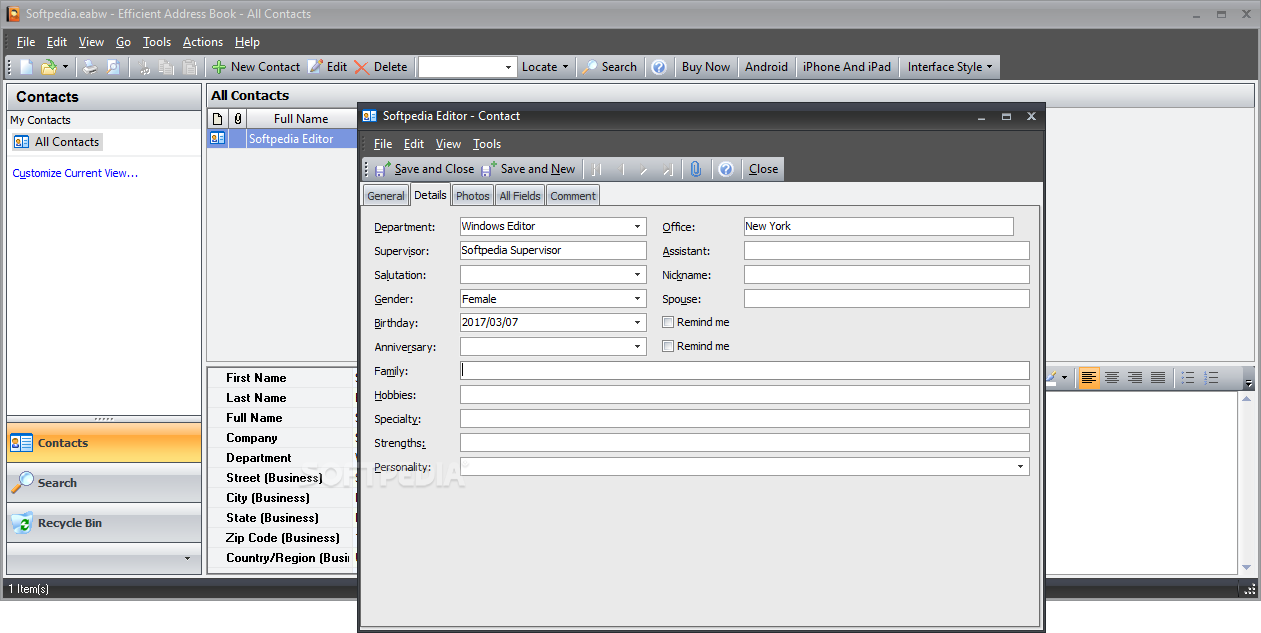Align text left in the comment editor toolbar
Viewport: 1261px width, 633px height.
click(1088, 378)
